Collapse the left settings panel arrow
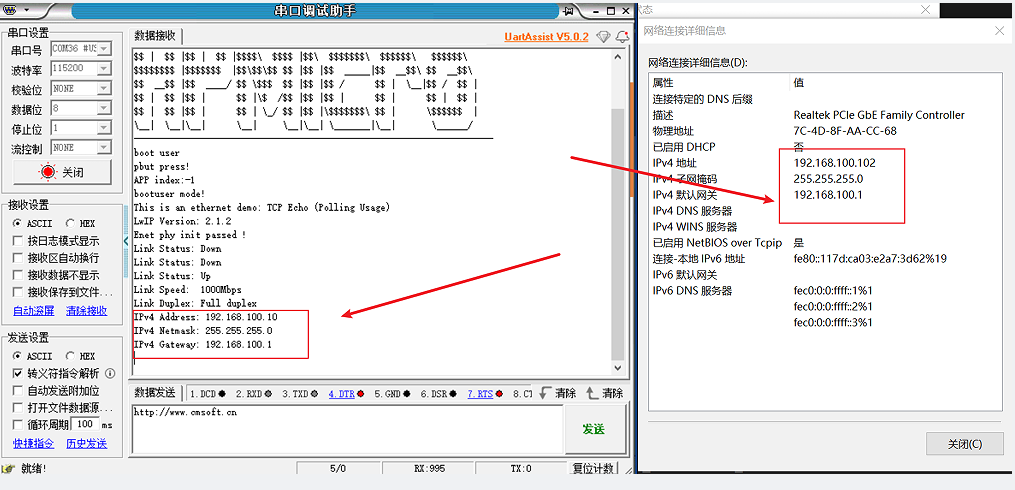 (x=127, y=241)
